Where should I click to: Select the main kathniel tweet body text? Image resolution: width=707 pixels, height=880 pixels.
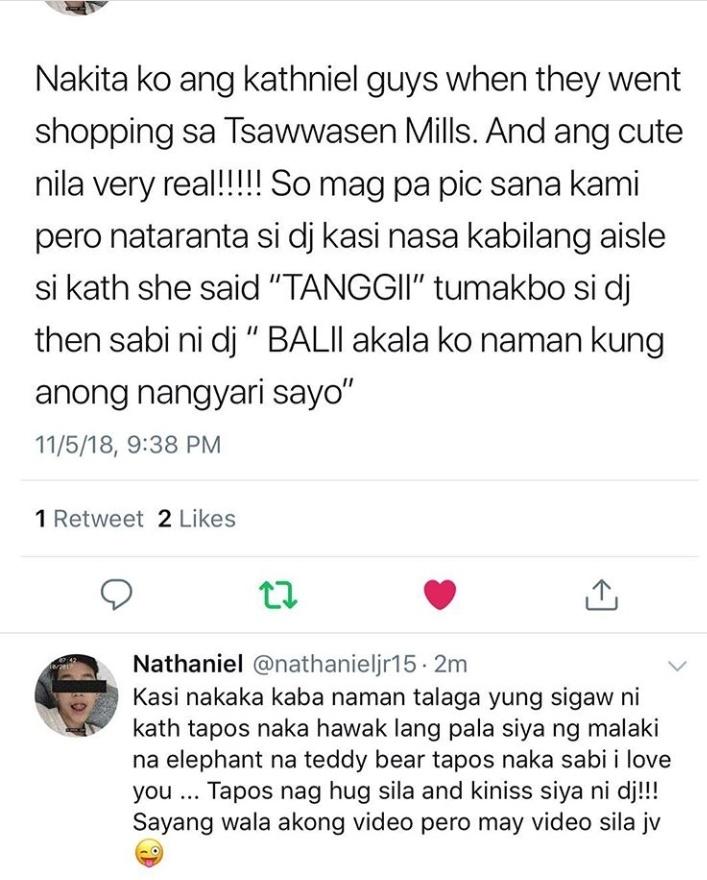(359, 236)
